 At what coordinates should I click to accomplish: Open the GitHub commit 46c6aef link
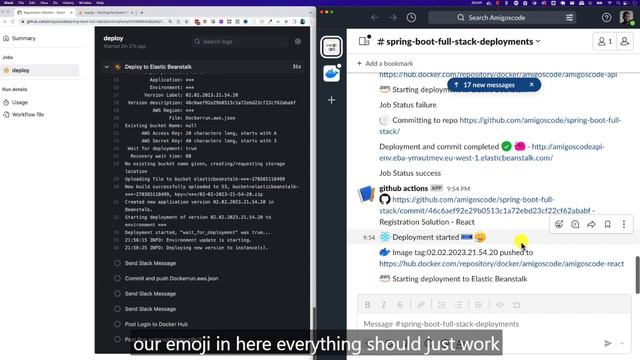[x=485, y=205]
